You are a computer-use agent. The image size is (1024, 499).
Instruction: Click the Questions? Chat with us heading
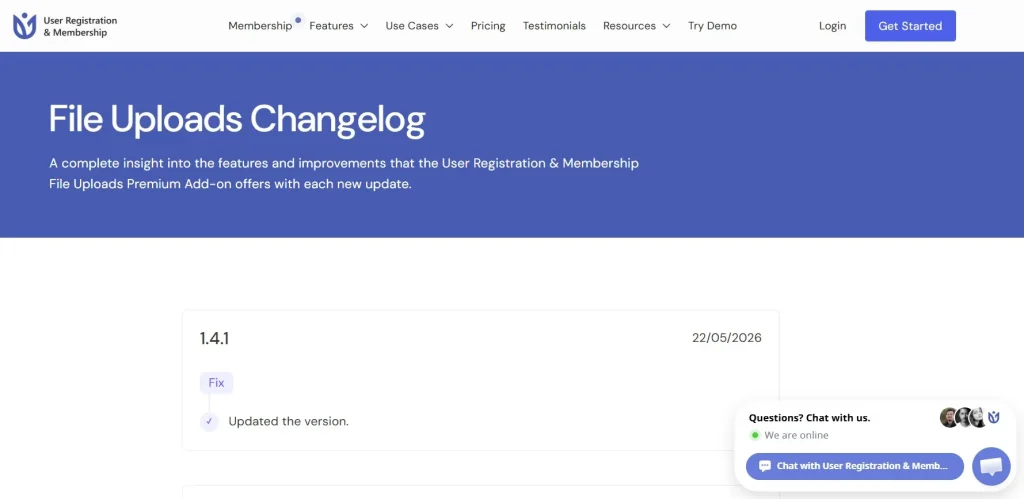point(809,418)
